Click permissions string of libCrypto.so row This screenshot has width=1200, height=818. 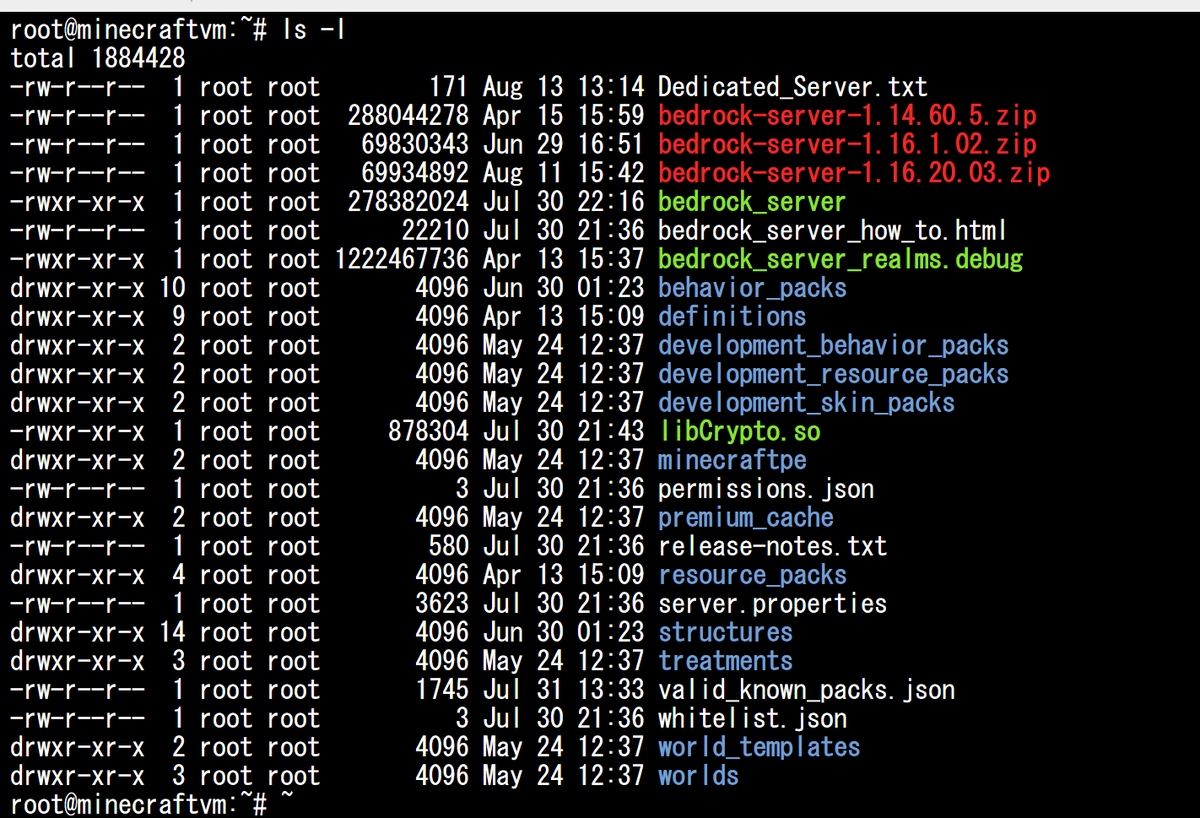click(x=77, y=433)
